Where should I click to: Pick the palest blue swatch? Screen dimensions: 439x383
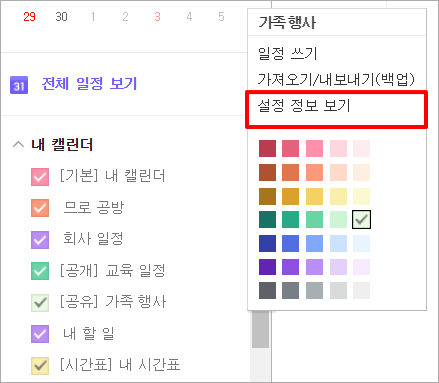pos(361,243)
